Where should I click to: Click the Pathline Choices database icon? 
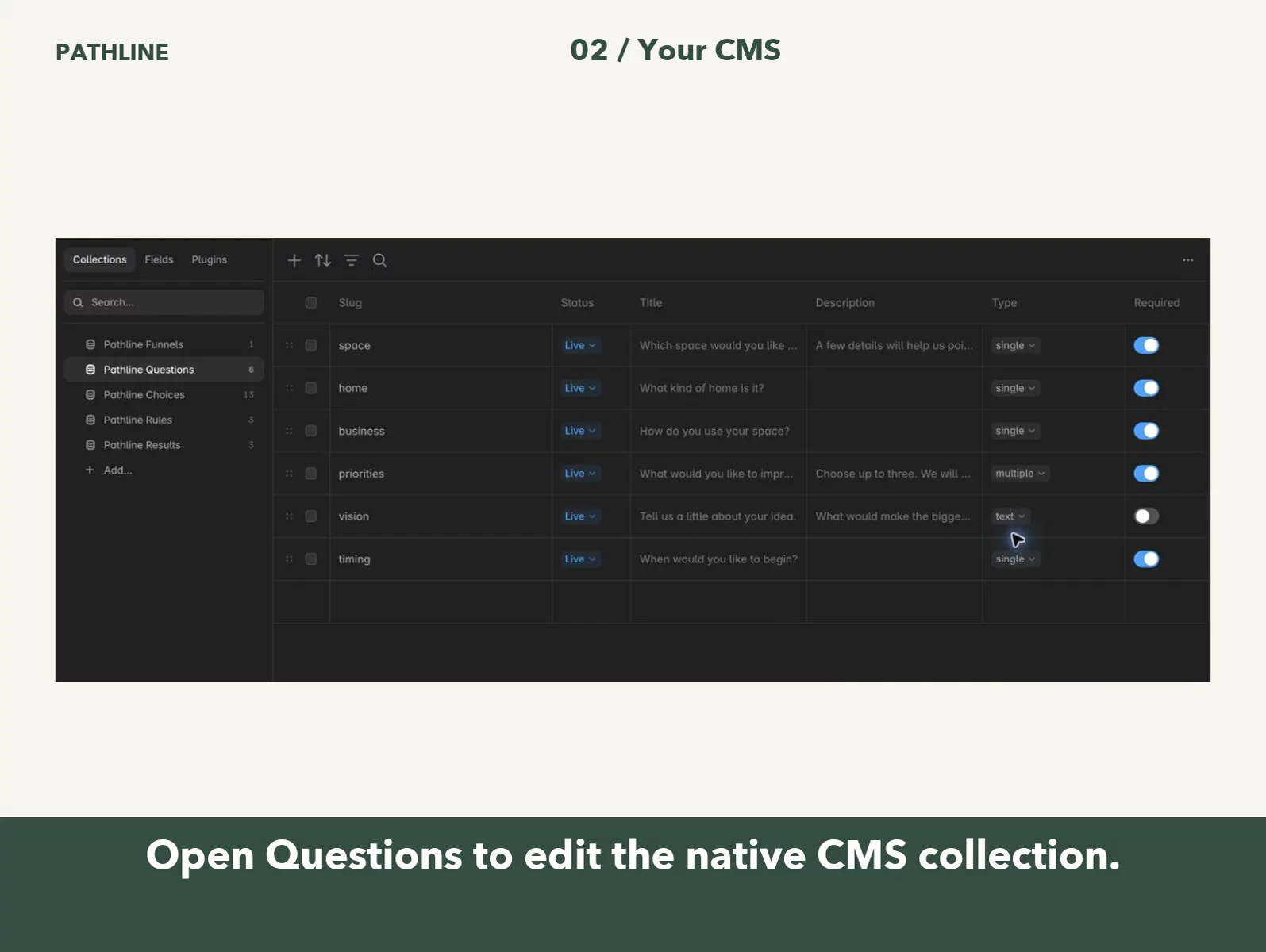pyautogui.click(x=90, y=394)
